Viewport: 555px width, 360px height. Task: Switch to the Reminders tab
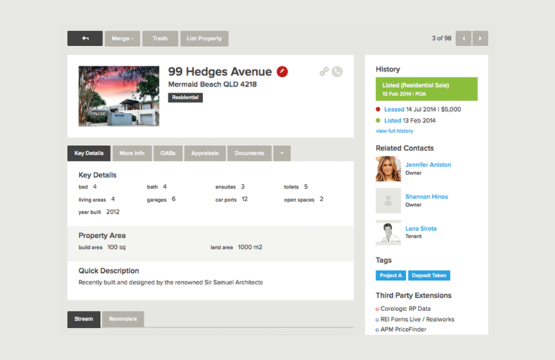[x=123, y=319]
